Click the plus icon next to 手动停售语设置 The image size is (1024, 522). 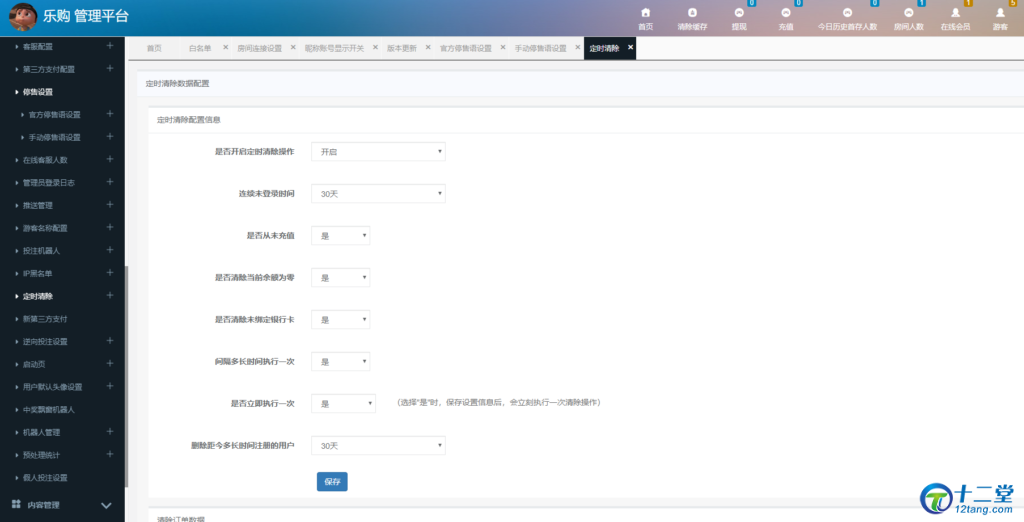click(110, 137)
